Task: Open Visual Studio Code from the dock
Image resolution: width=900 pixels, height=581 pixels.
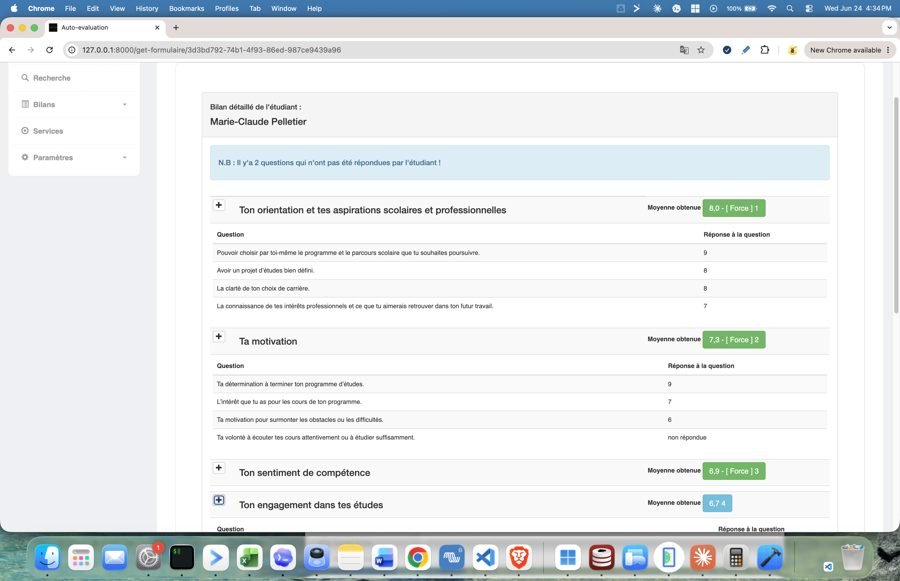Action: [486, 557]
